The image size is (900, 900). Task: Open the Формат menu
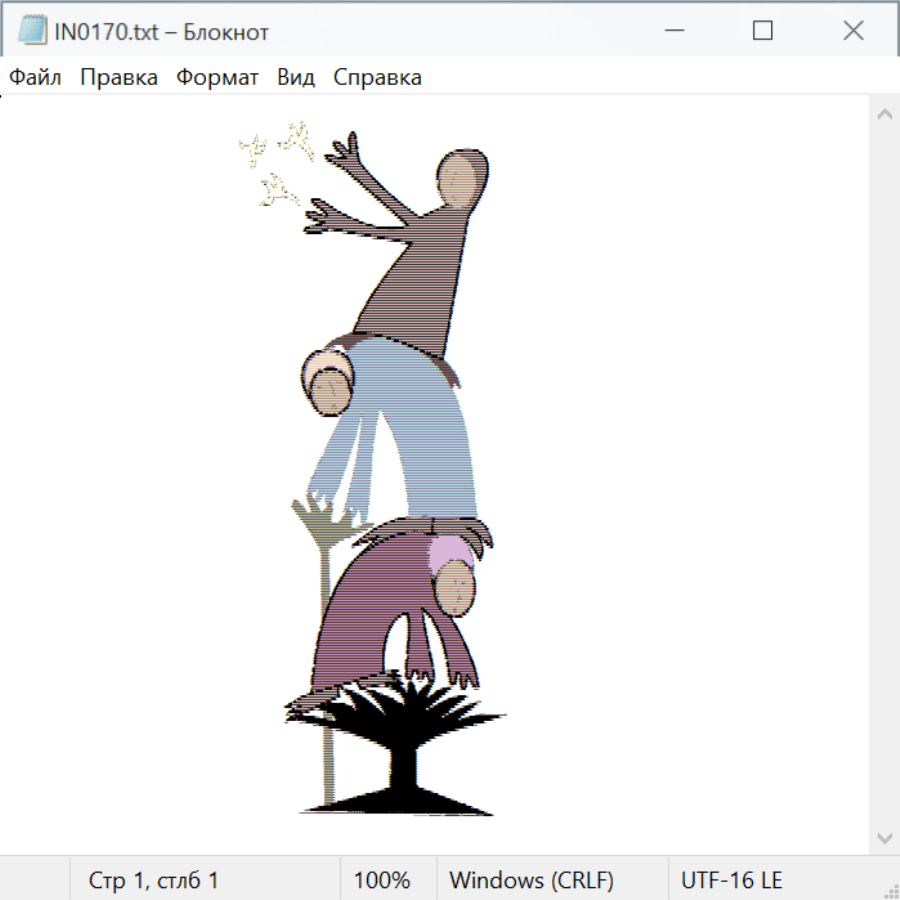click(217, 78)
